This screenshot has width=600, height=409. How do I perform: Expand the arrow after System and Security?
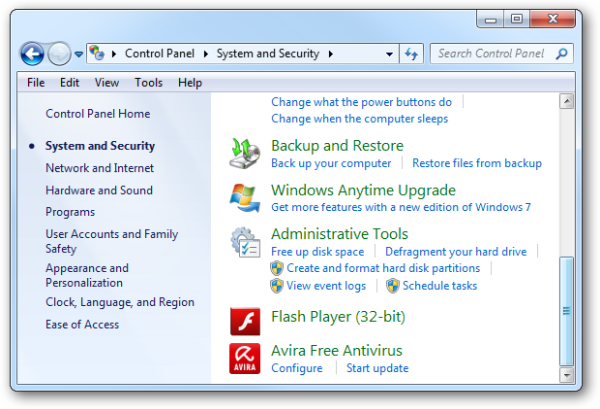pos(330,54)
